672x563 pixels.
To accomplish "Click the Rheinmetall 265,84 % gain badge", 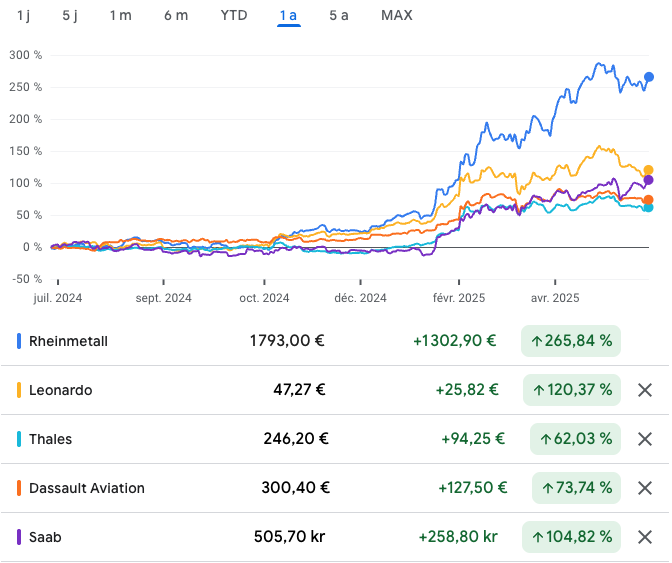I will pyautogui.click(x=571, y=341).
